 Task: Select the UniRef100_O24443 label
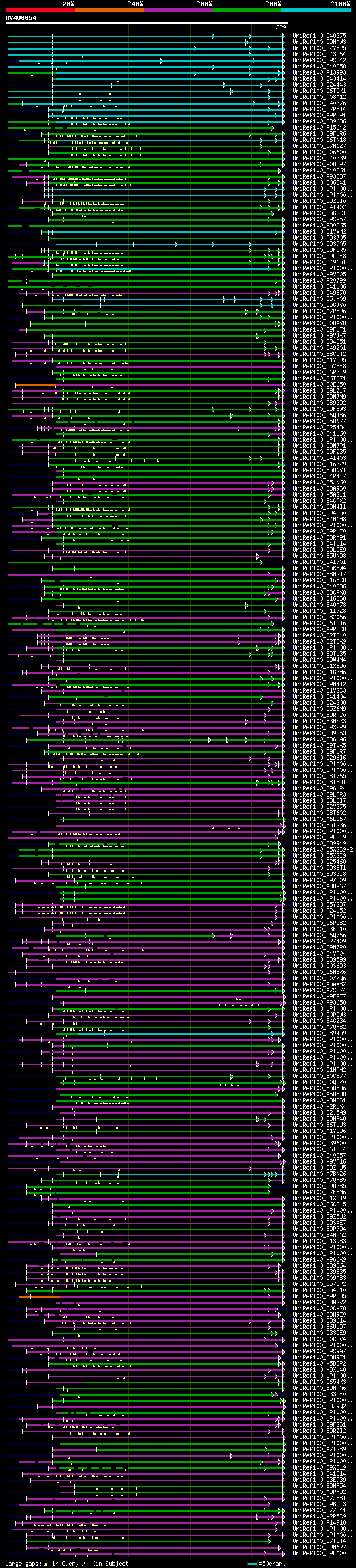(x=319, y=85)
